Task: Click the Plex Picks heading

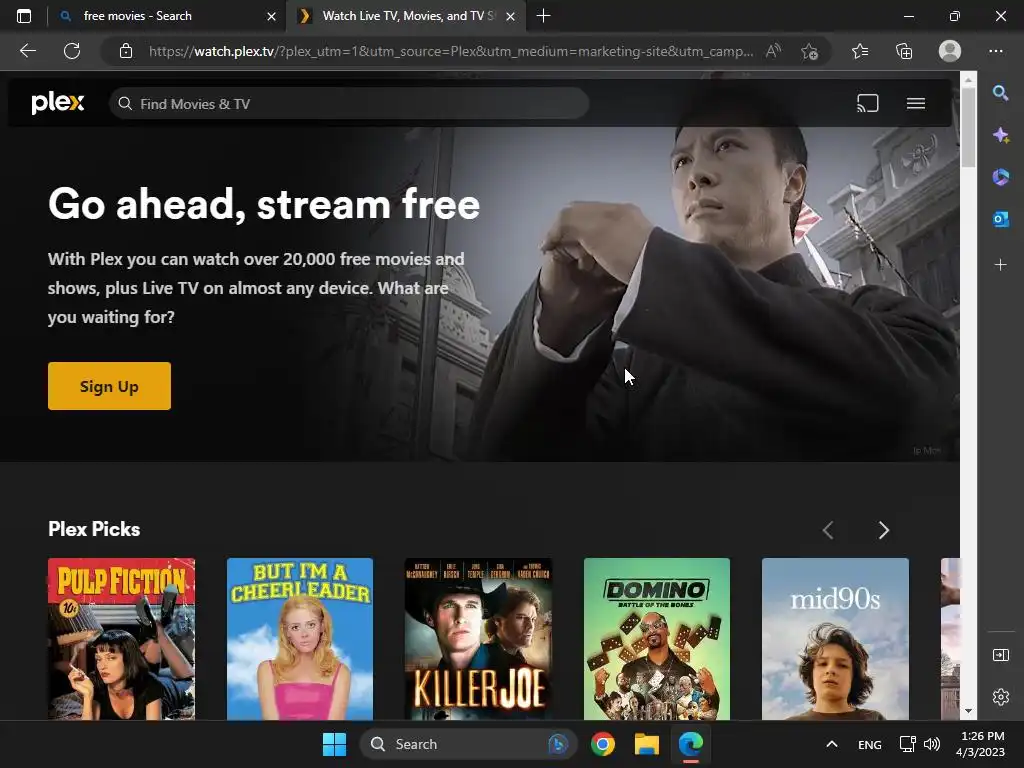Action: pyautogui.click(x=94, y=529)
